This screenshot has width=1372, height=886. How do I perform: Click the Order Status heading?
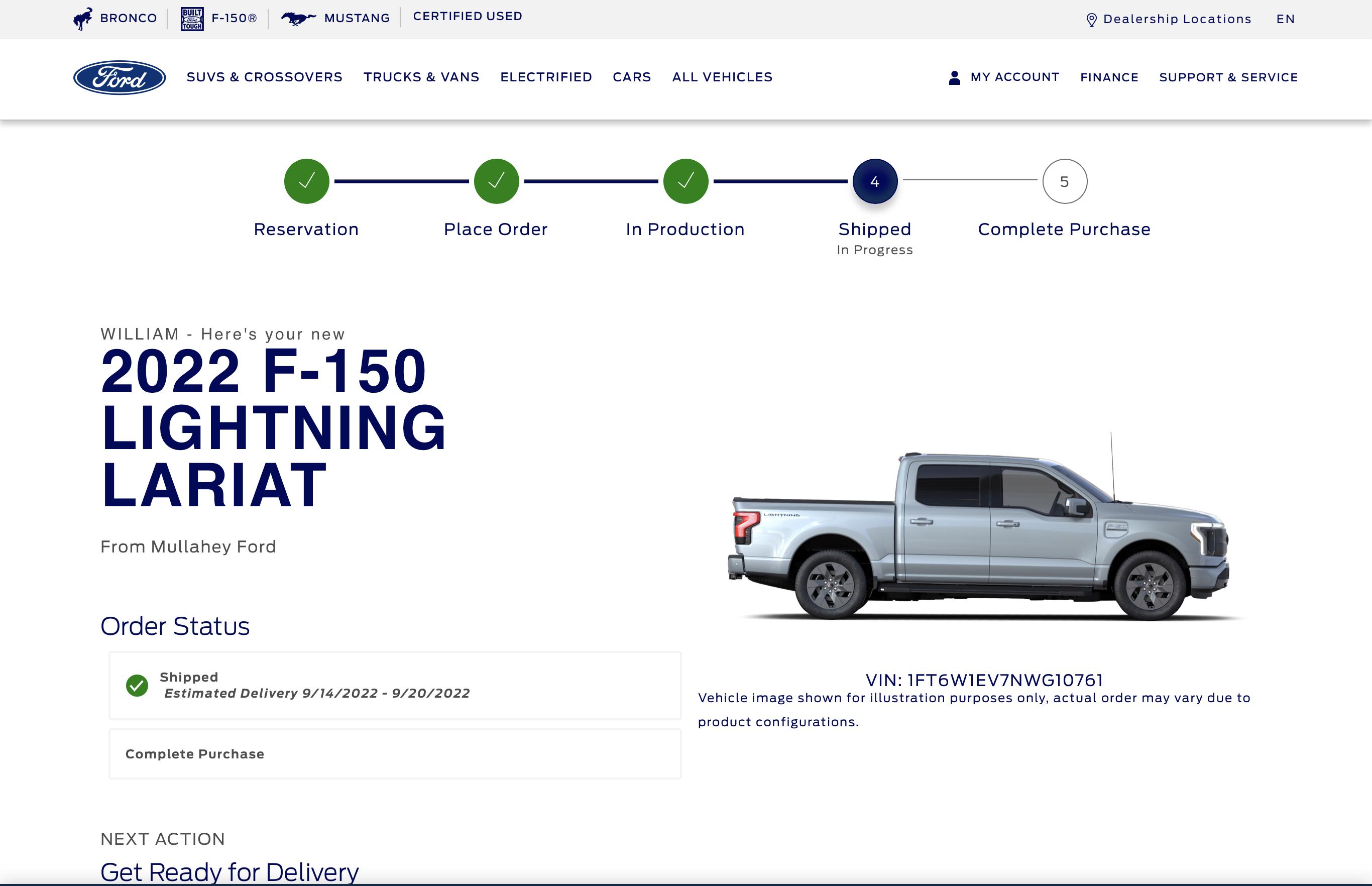point(175,626)
